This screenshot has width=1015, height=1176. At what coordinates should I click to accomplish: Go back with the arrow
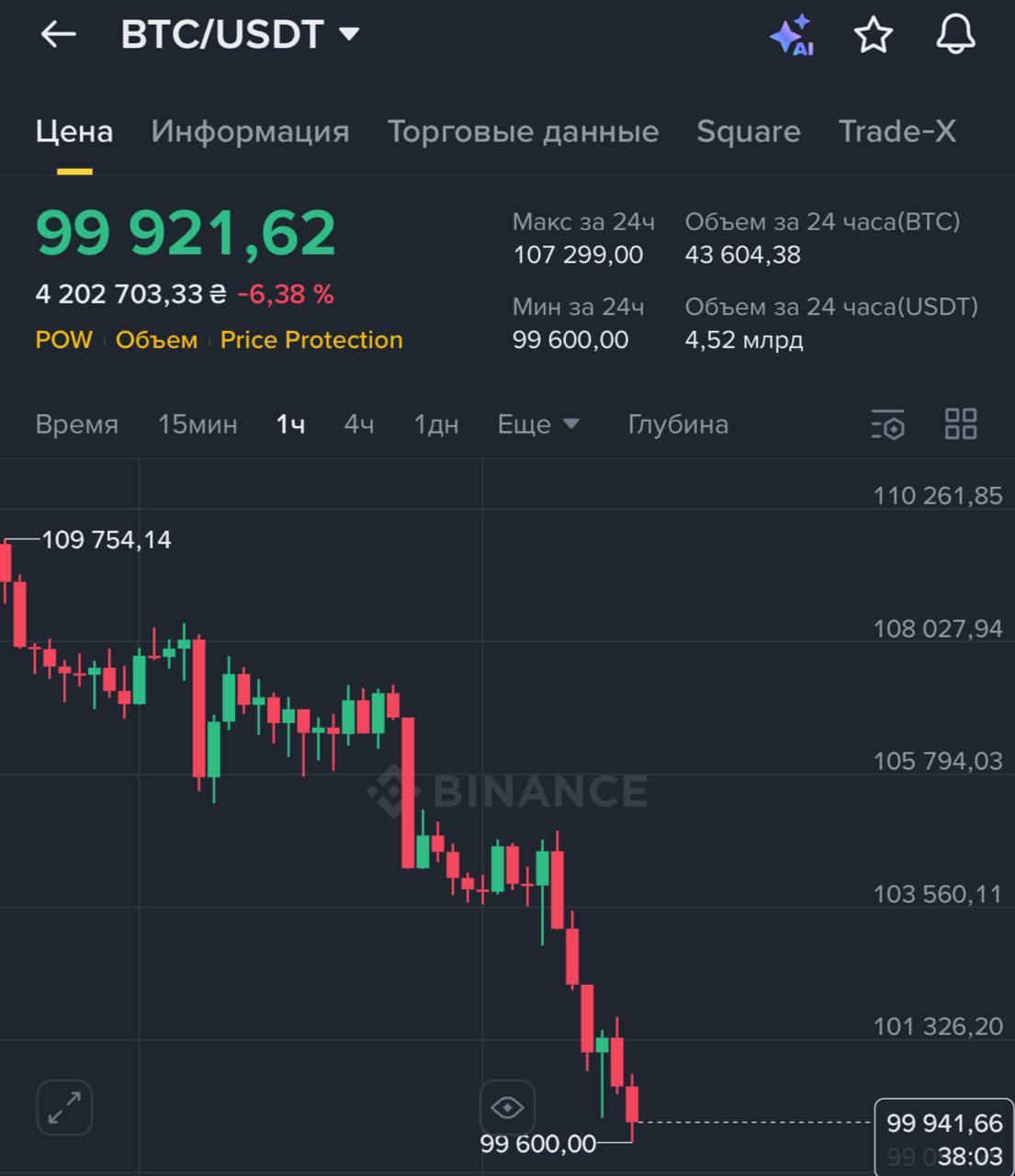[x=57, y=35]
